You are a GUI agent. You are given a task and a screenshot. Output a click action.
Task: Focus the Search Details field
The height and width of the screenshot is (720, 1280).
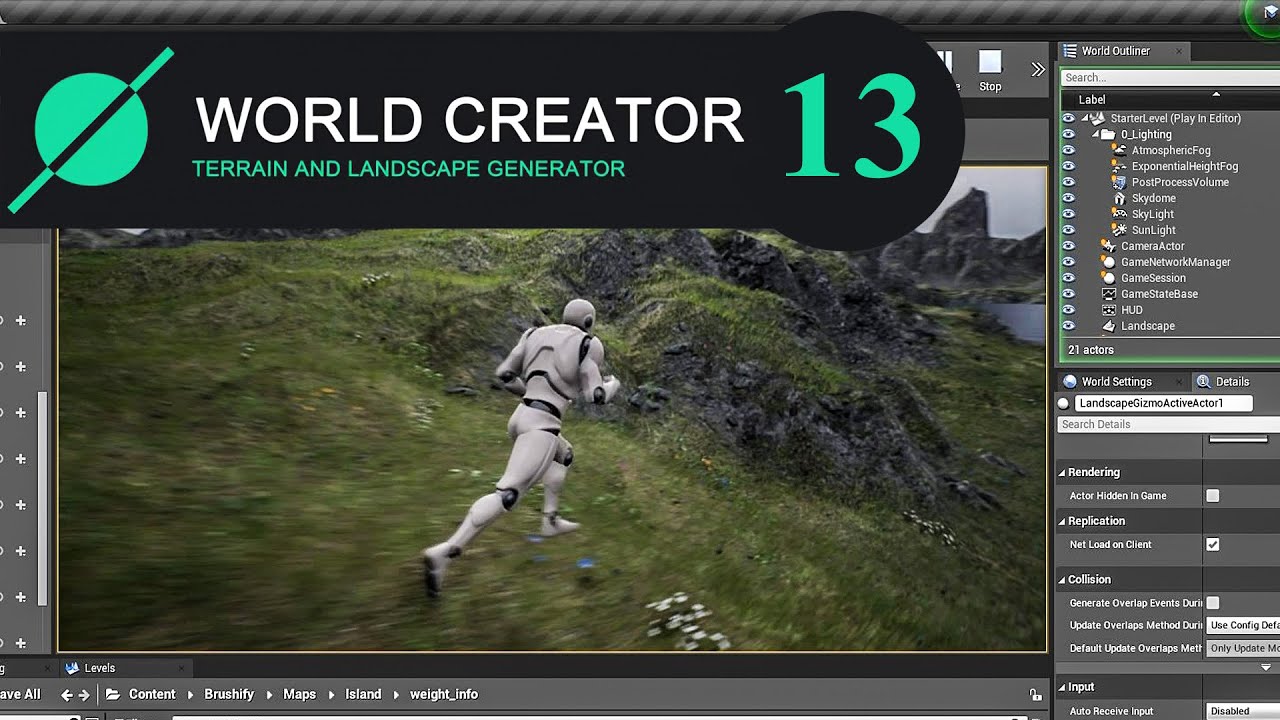(1168, 424)
